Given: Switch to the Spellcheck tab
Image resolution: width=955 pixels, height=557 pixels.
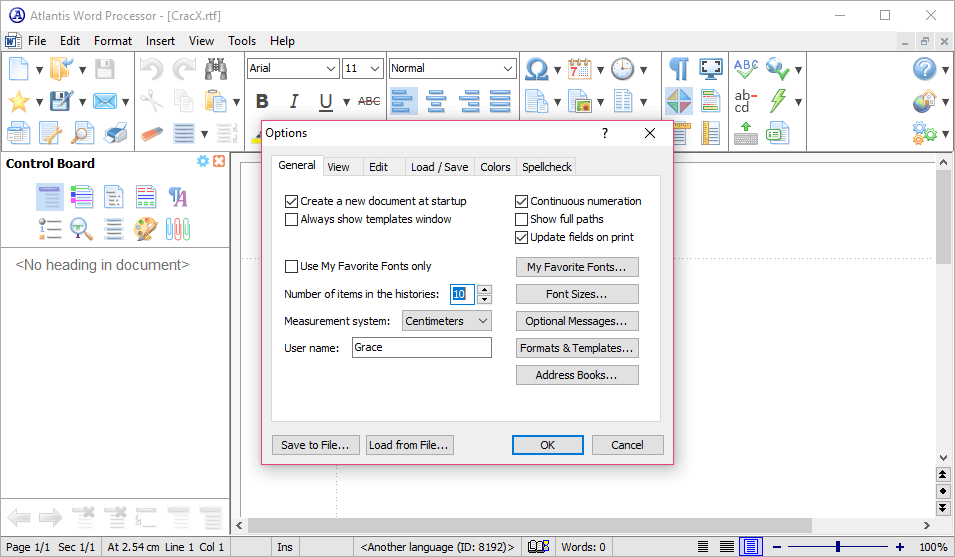Looking at the screenshot, I should [546, 167].
